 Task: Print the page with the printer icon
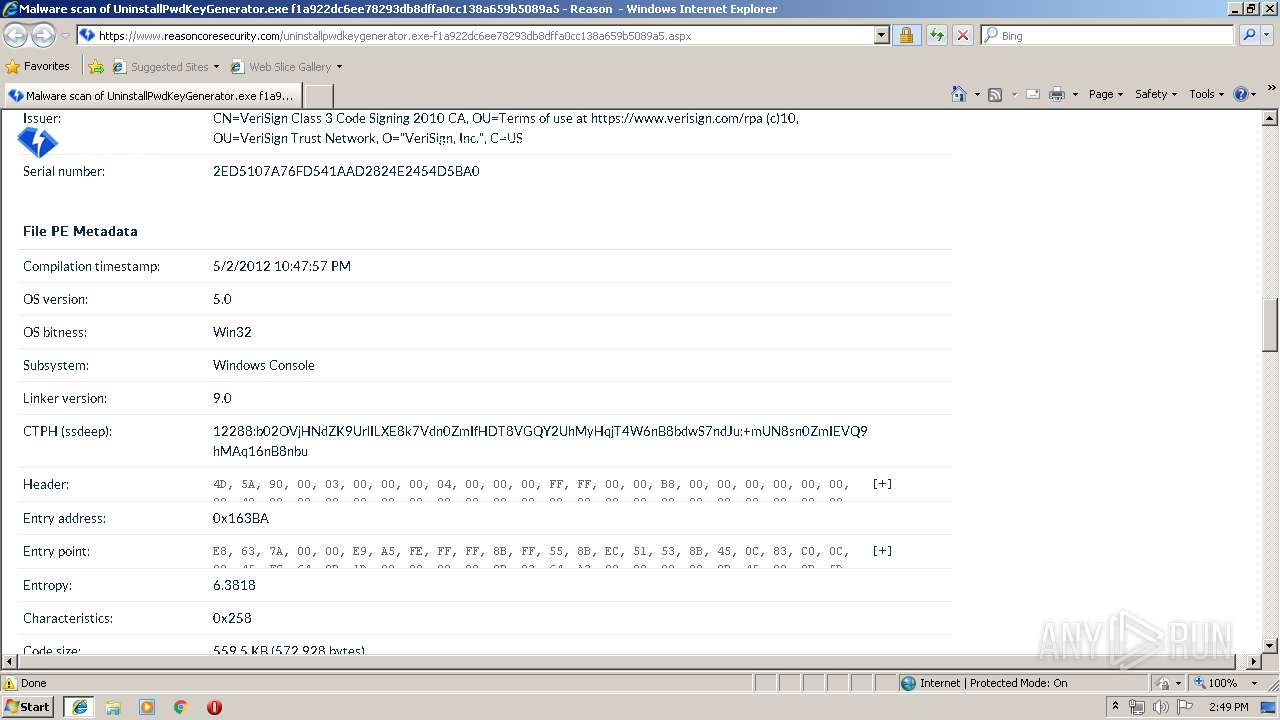coord(1056,94)
